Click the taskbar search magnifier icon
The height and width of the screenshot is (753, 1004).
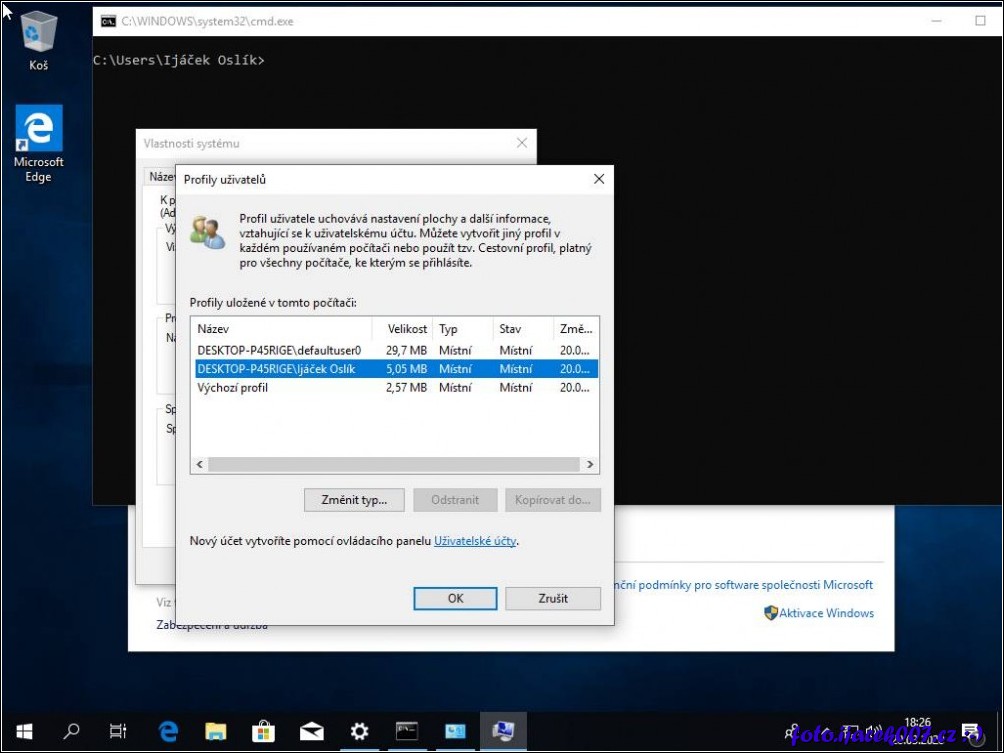point(71,731)
